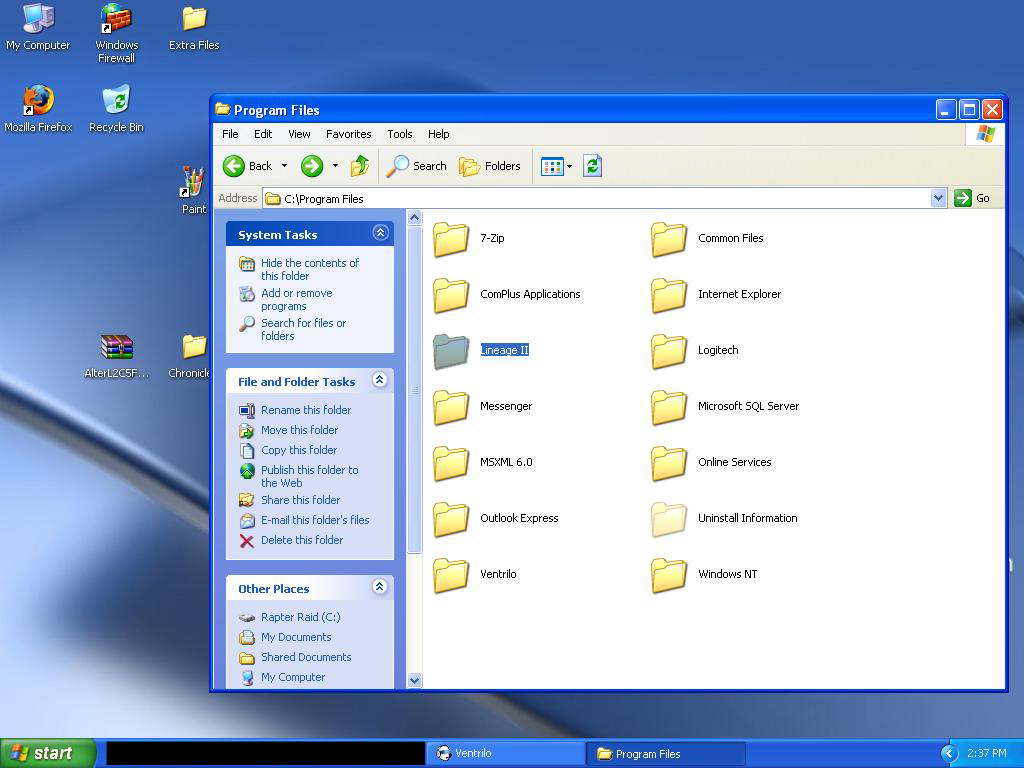Viewport: 1024px width, 768px height.
Task: Select the AlterL2C5F archive on desktop
Action: pos(117,356)
